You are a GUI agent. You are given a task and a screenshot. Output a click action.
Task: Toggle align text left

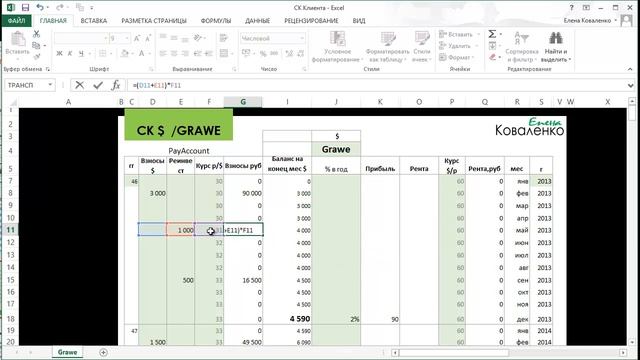click(x=163, y=53)
